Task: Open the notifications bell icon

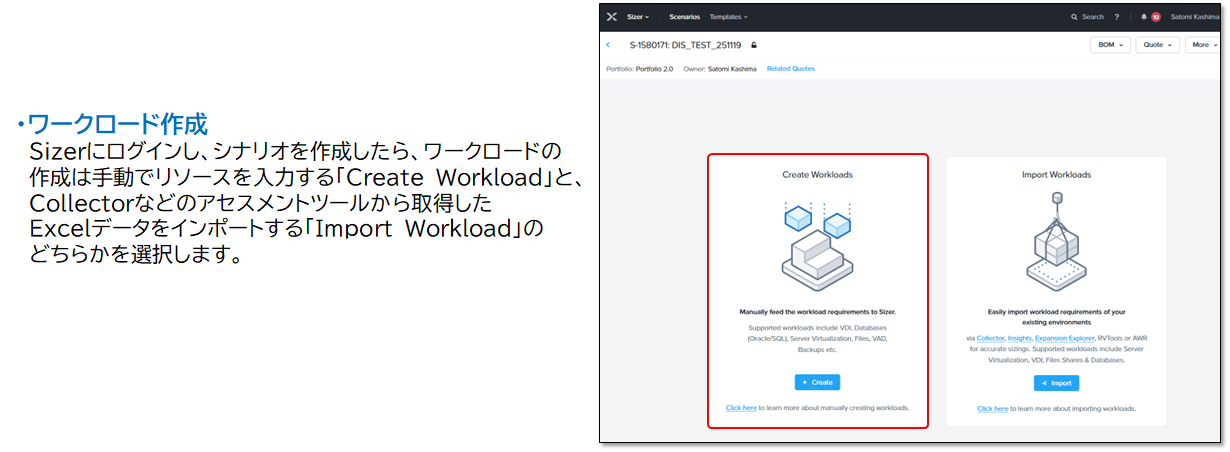Action: (x=1142, y=17)
